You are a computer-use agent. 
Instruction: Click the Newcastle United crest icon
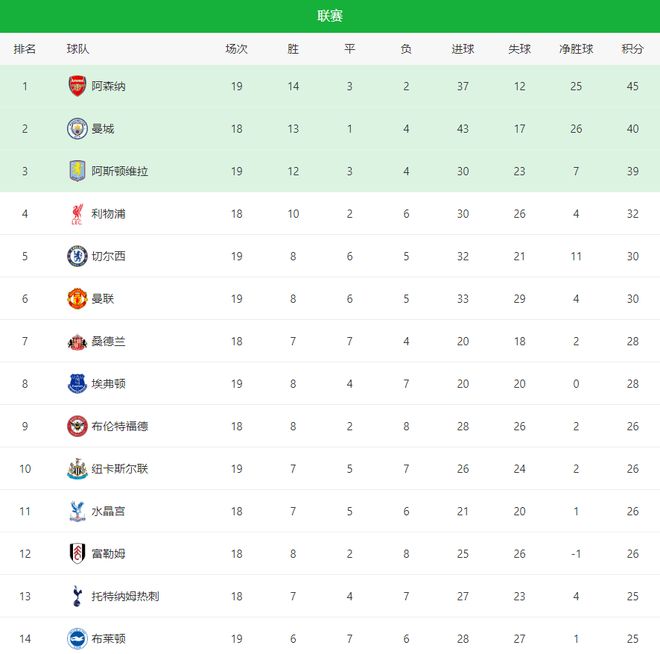tap(77, 468)
